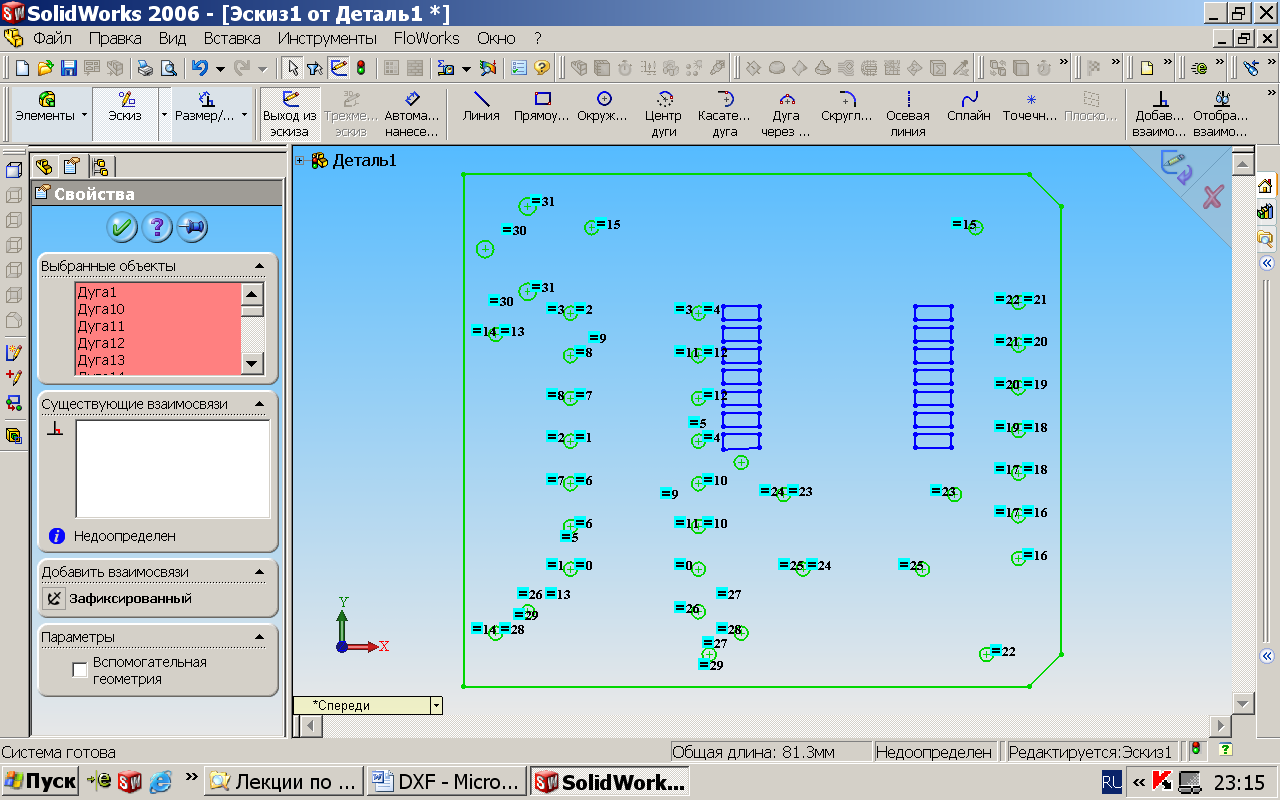1280x800 pixels.
Task: Click the confirm sketch corner icon
Action: [1177, 165]
